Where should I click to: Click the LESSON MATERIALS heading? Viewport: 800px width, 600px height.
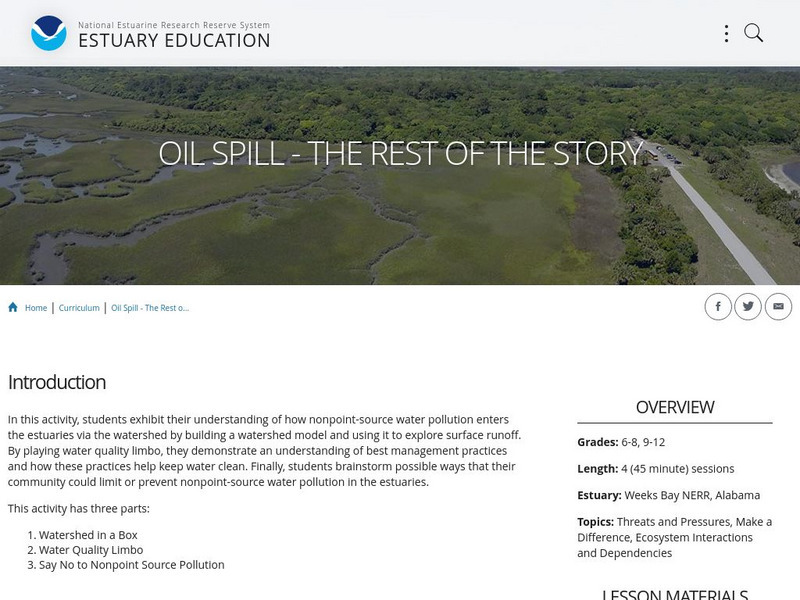pyautogui.click(x=675, y=594)
